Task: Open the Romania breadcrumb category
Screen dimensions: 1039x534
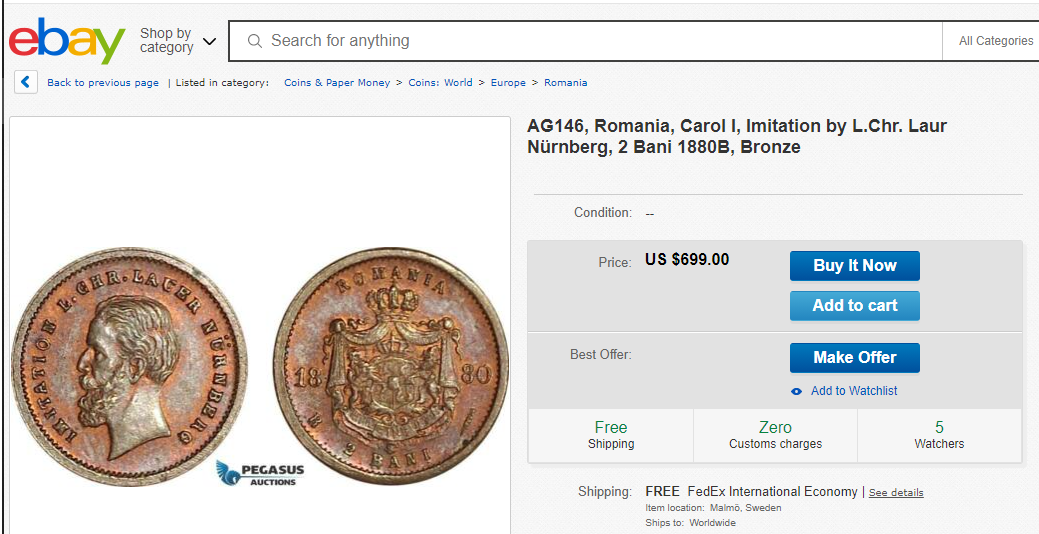Action: (x=566, y=83)
